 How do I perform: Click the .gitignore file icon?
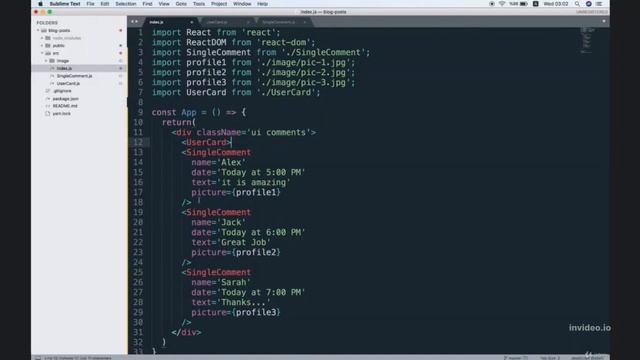click(48, 91)
